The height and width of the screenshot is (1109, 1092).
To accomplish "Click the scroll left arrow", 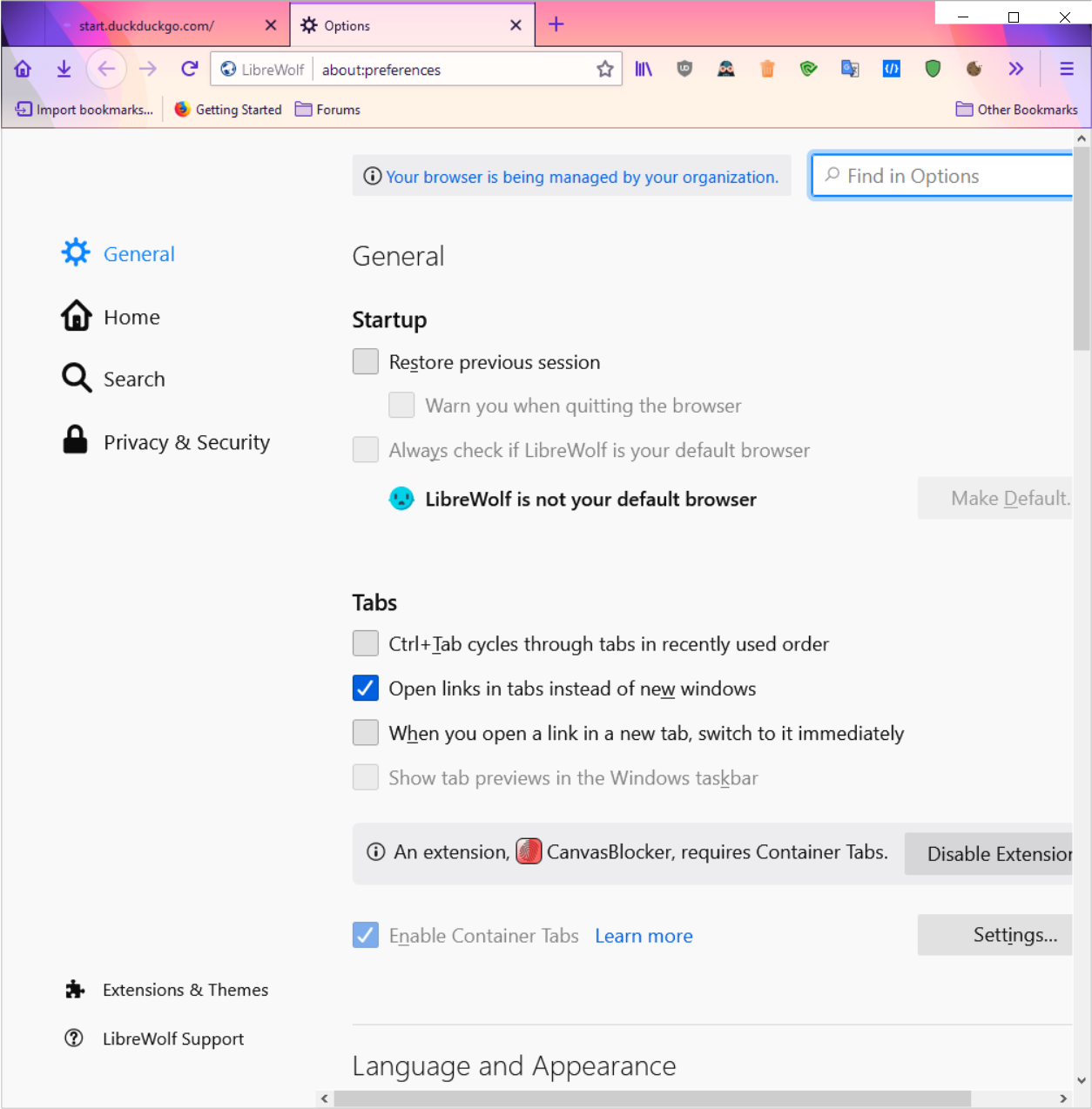I will pyautogui.click(x=325, y=1099).
